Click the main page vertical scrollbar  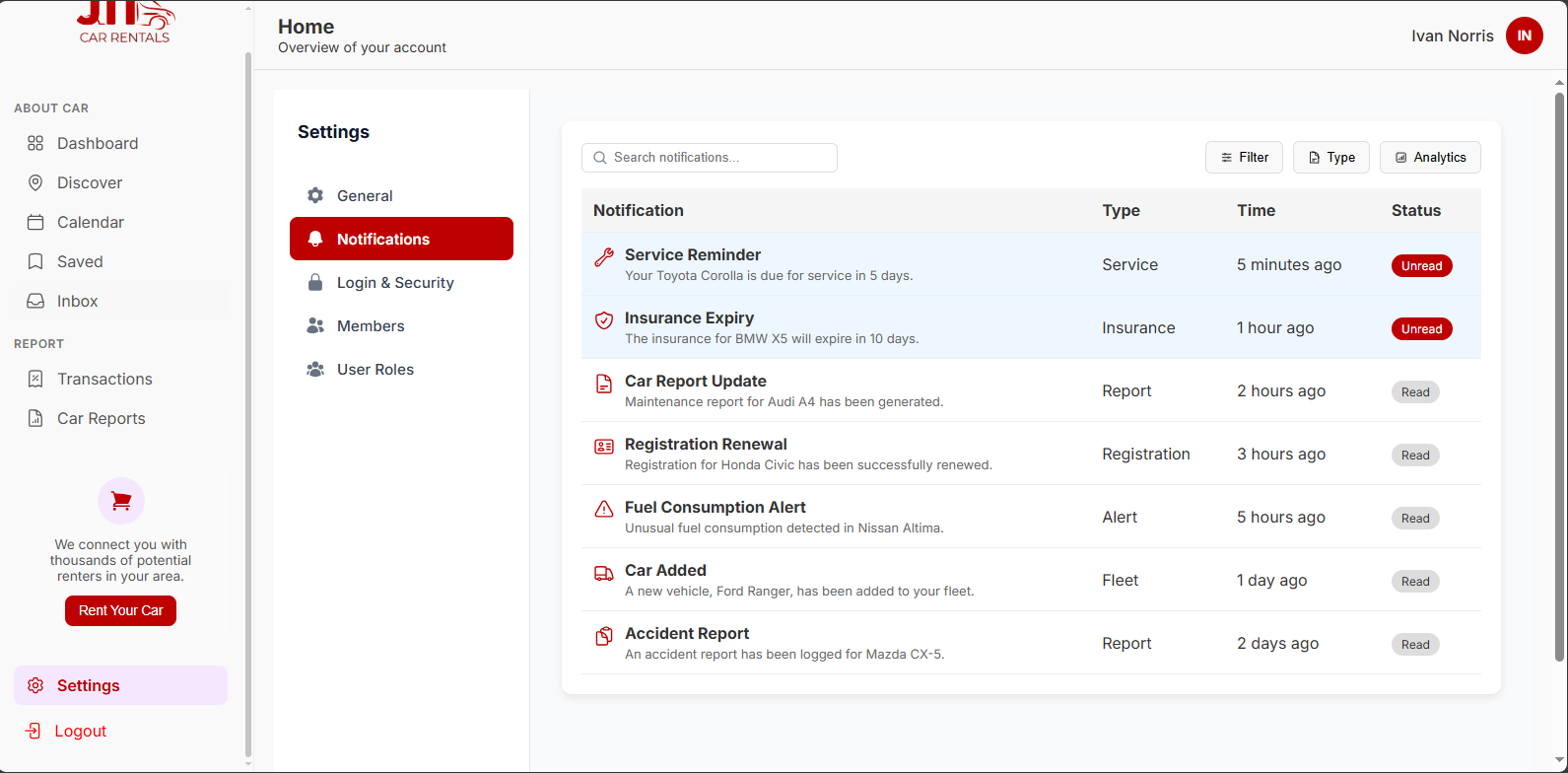click(x=1559, y=375)
